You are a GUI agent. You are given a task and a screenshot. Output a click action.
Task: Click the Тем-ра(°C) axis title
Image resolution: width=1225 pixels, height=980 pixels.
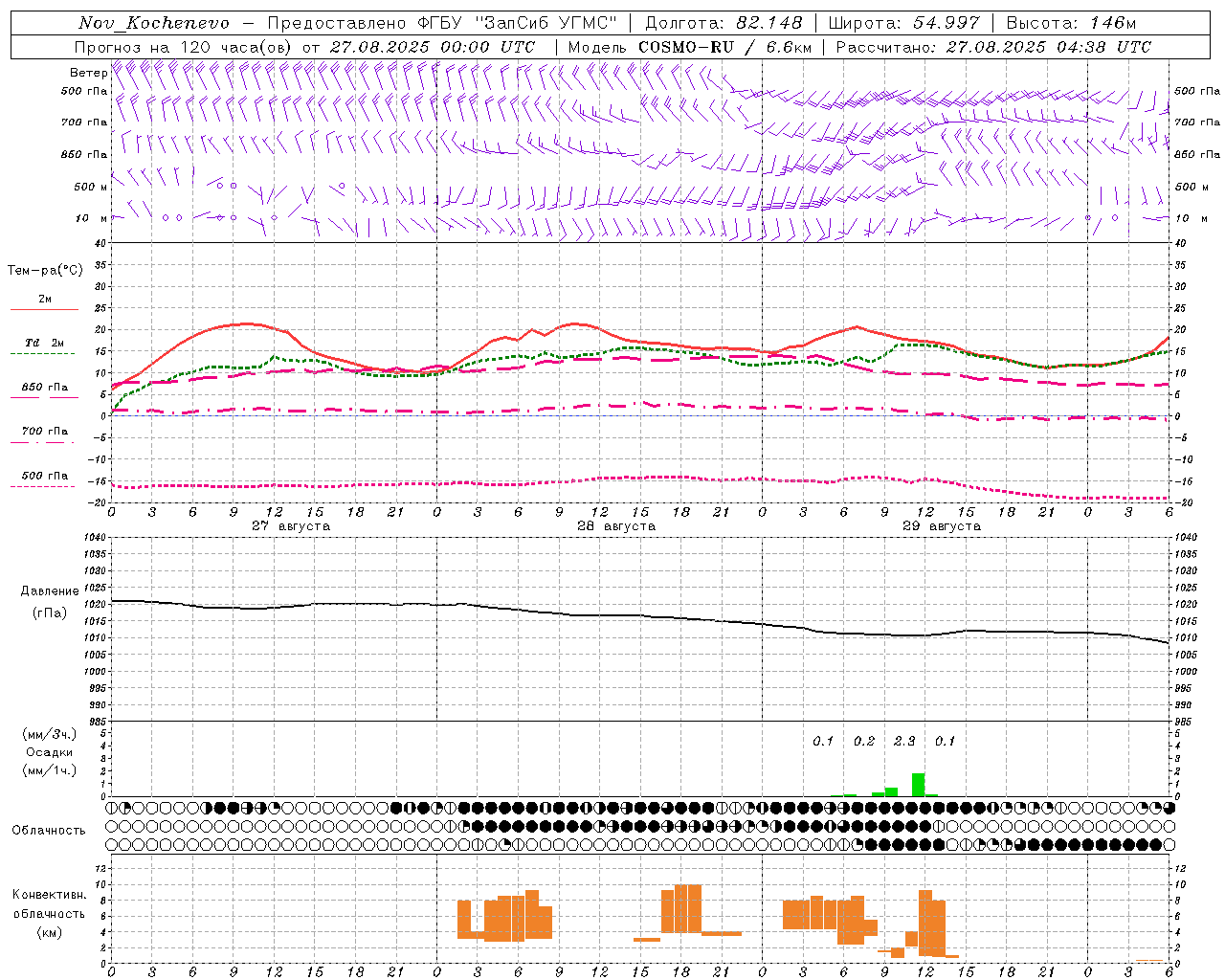click(45, 271)
